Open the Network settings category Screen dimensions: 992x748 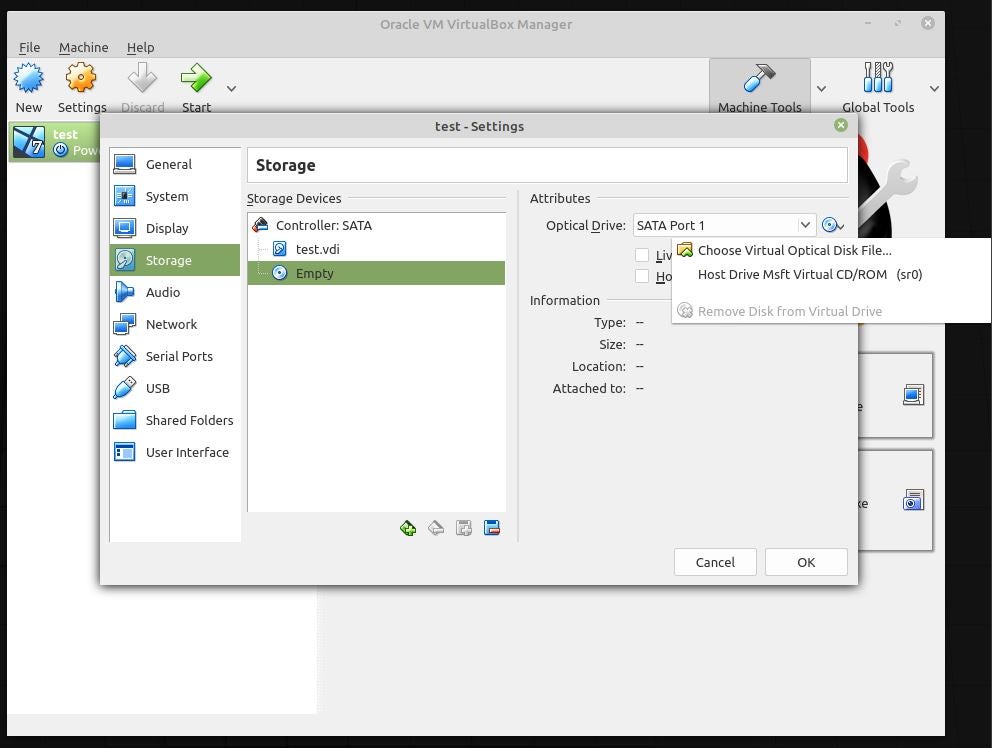pos(175,325)
